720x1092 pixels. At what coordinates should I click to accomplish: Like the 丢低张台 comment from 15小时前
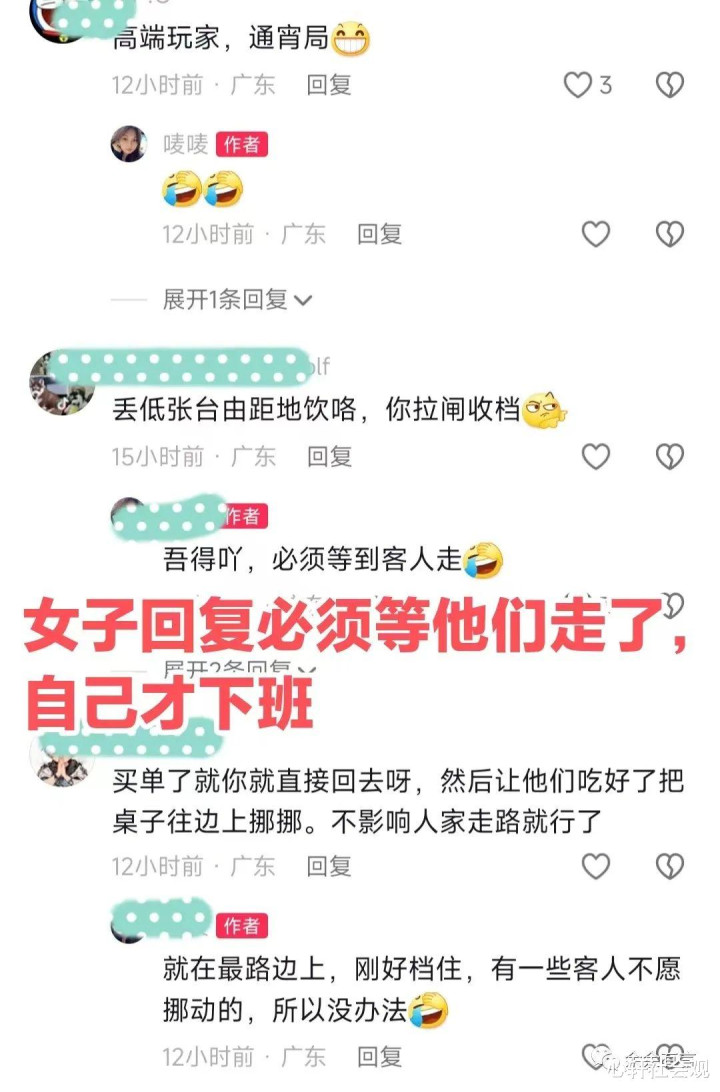595,456
